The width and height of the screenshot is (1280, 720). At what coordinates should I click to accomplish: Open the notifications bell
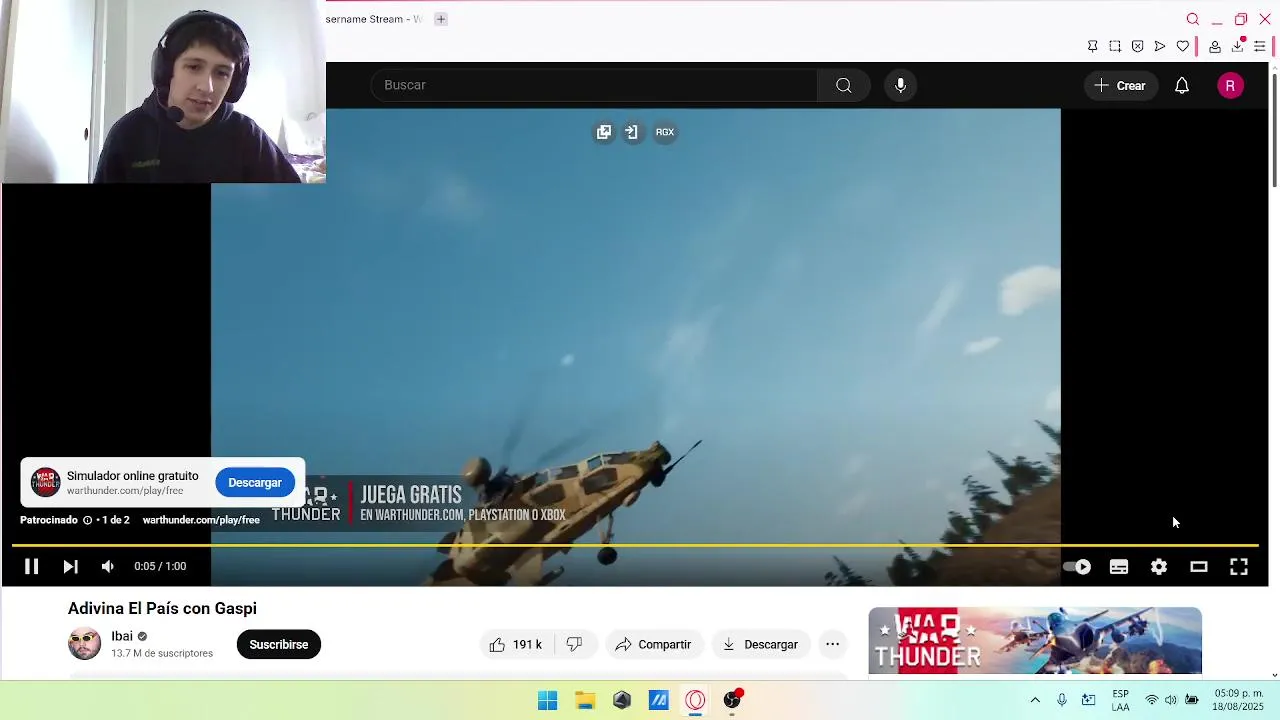point(1182,85)
